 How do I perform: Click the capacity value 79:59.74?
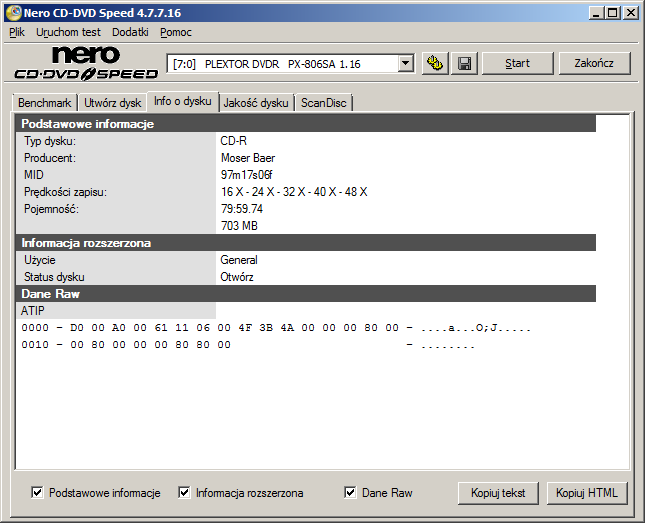tap(241, 209)
